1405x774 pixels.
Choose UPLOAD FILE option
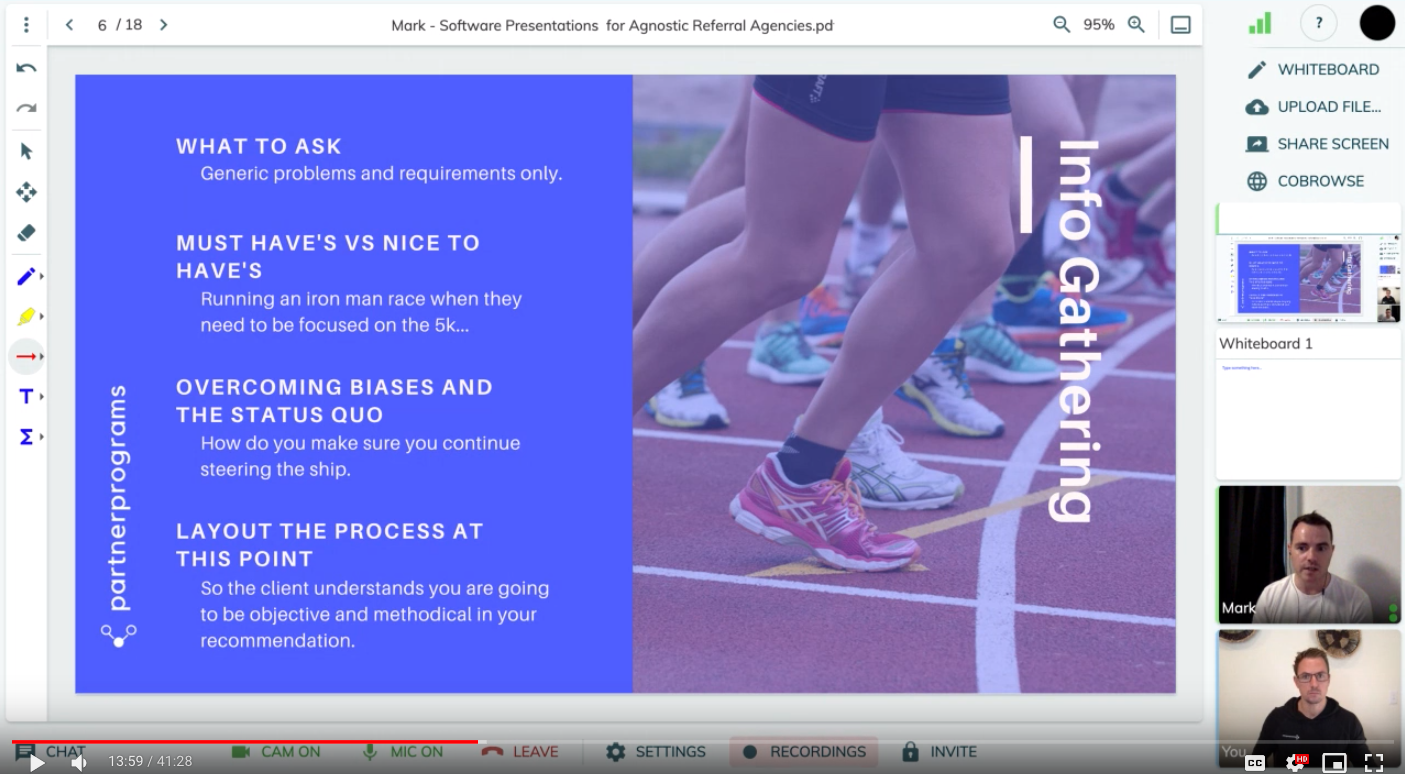coord(1313,106)
